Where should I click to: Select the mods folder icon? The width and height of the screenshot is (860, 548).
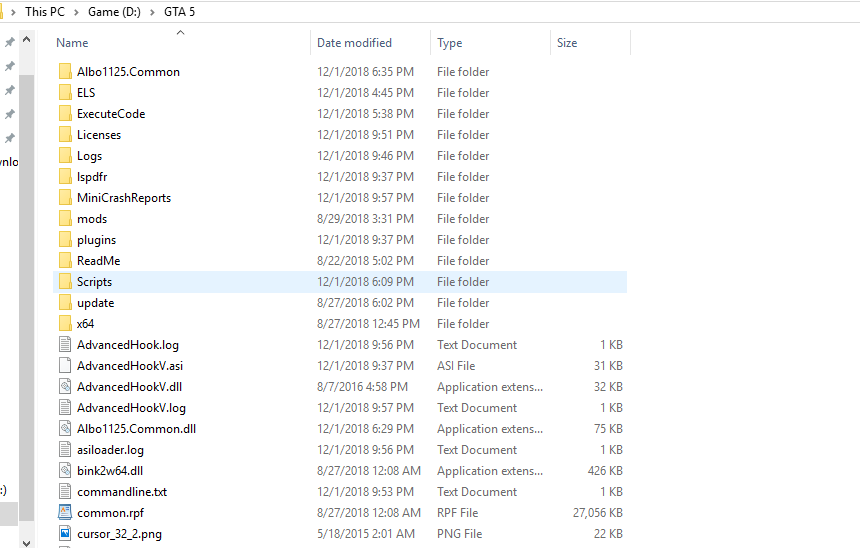click(x=65, y=218)
